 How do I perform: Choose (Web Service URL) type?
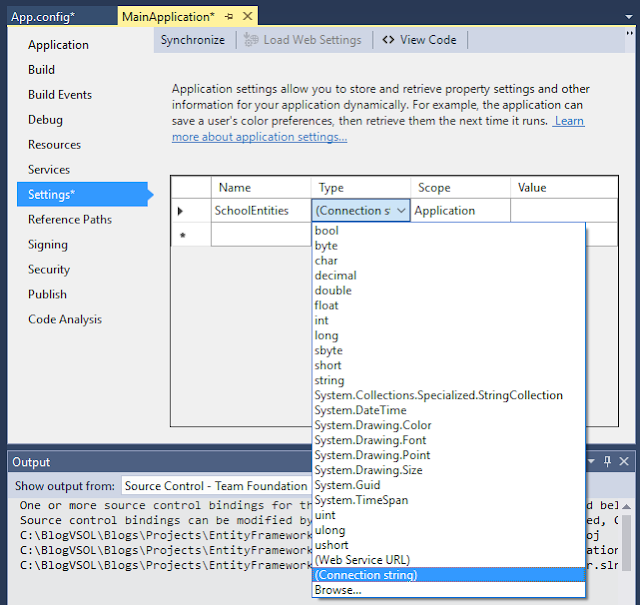pos(449,560)
